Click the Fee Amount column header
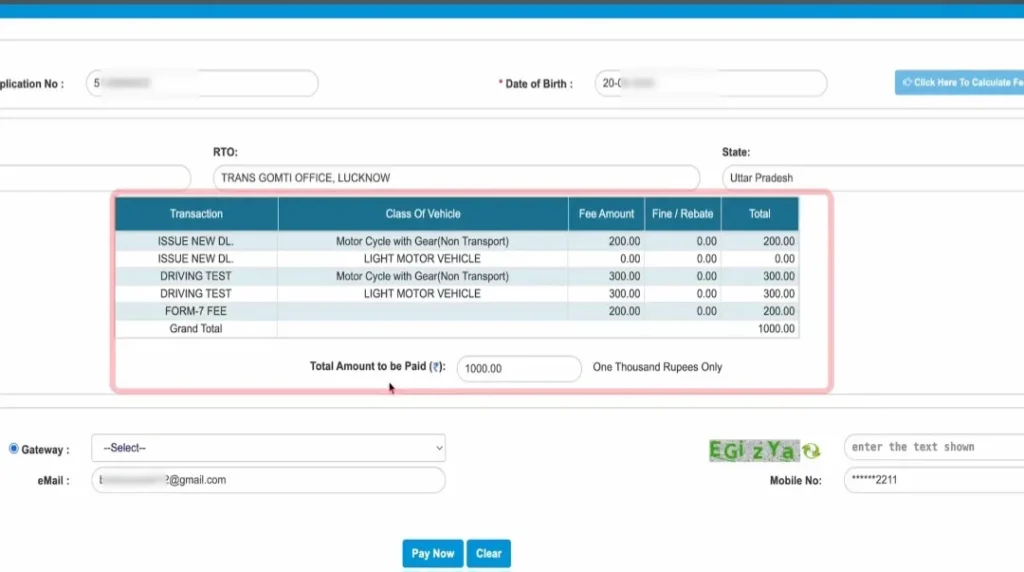Viewport: 1024px width, 572px height. [606, 214]
